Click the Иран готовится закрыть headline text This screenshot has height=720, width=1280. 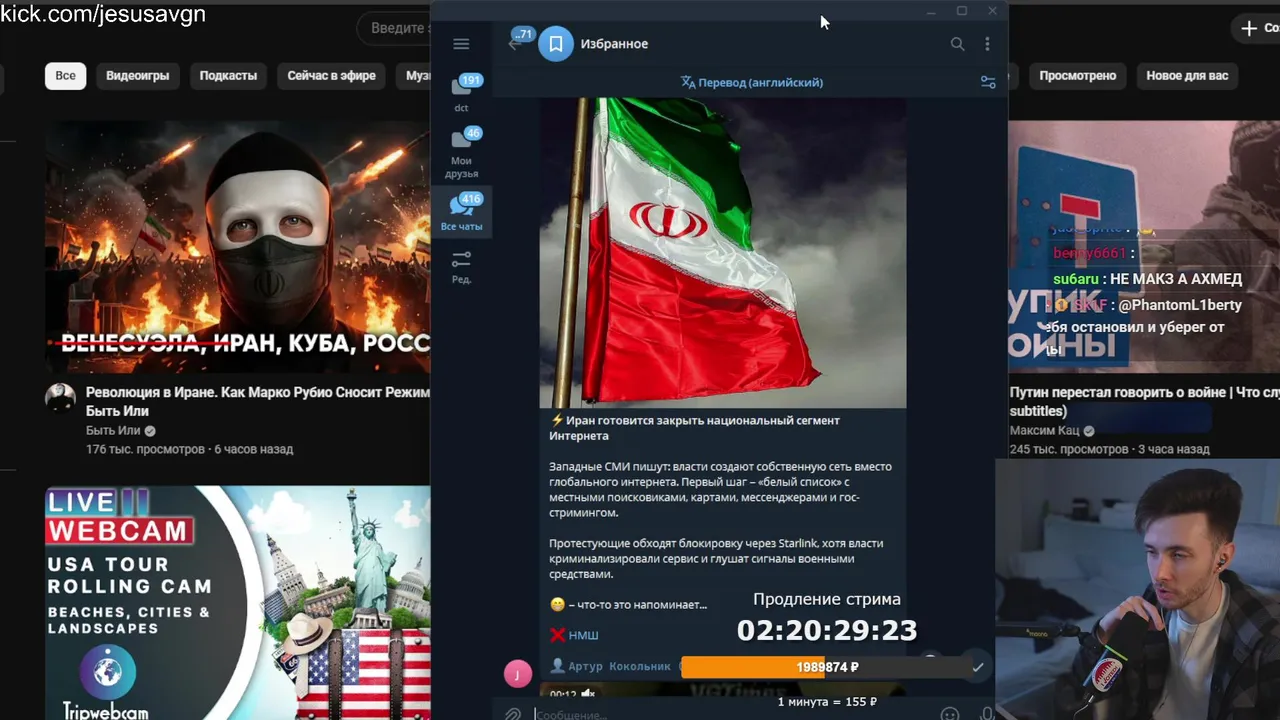click(694, 428)
